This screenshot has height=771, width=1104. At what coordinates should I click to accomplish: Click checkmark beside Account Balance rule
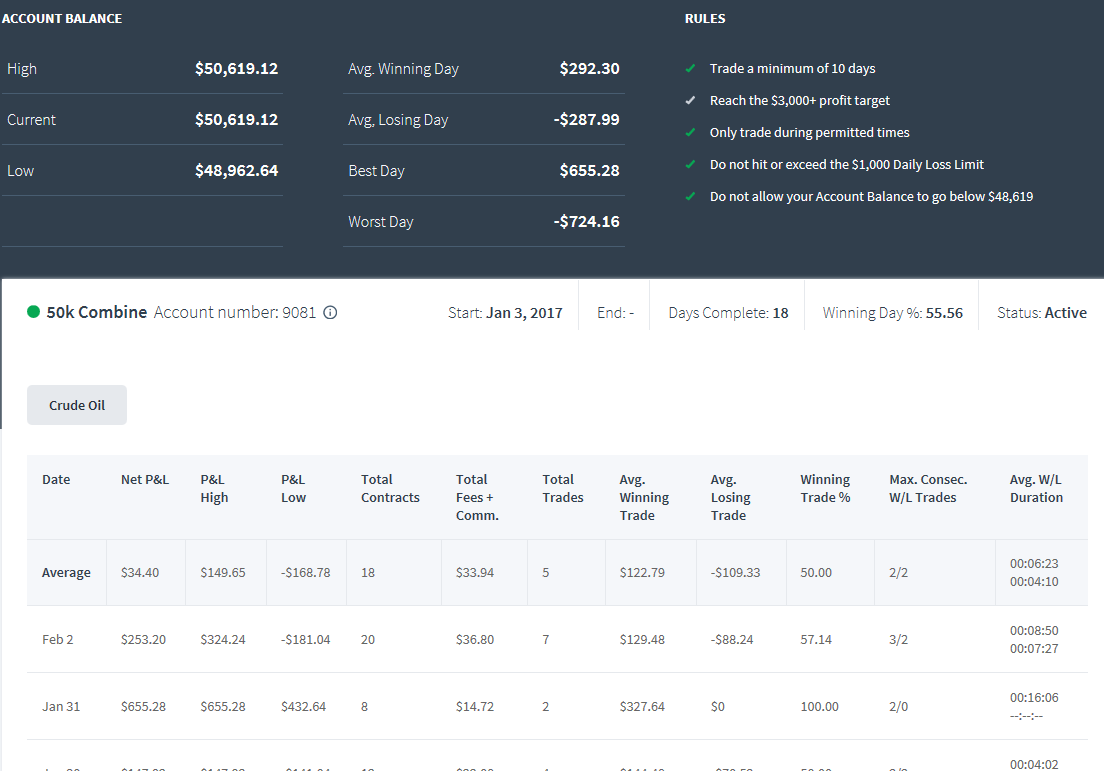(x=691, y=196)
